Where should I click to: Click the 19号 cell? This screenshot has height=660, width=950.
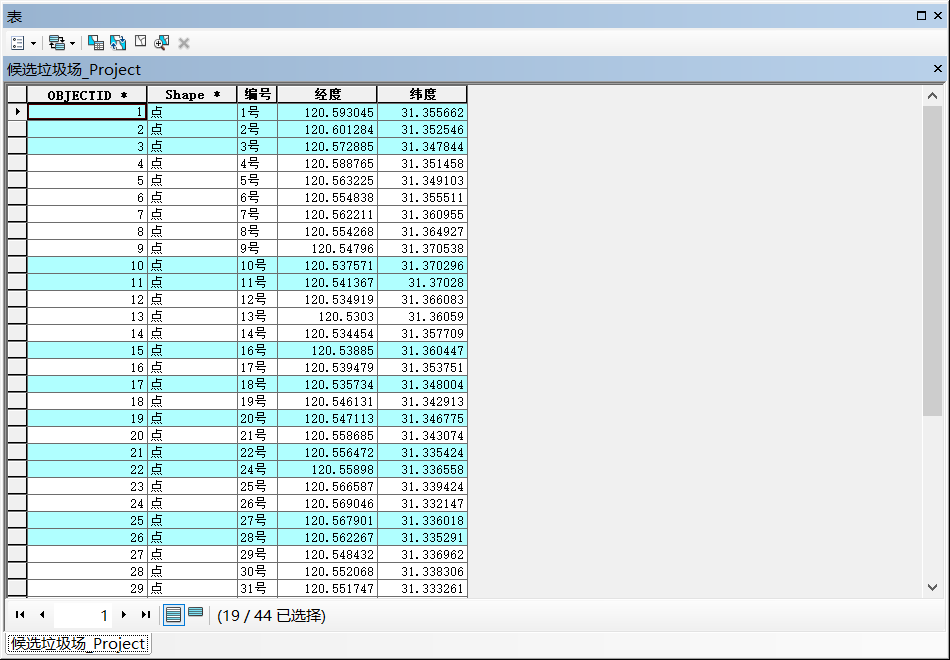coord(257,401)
